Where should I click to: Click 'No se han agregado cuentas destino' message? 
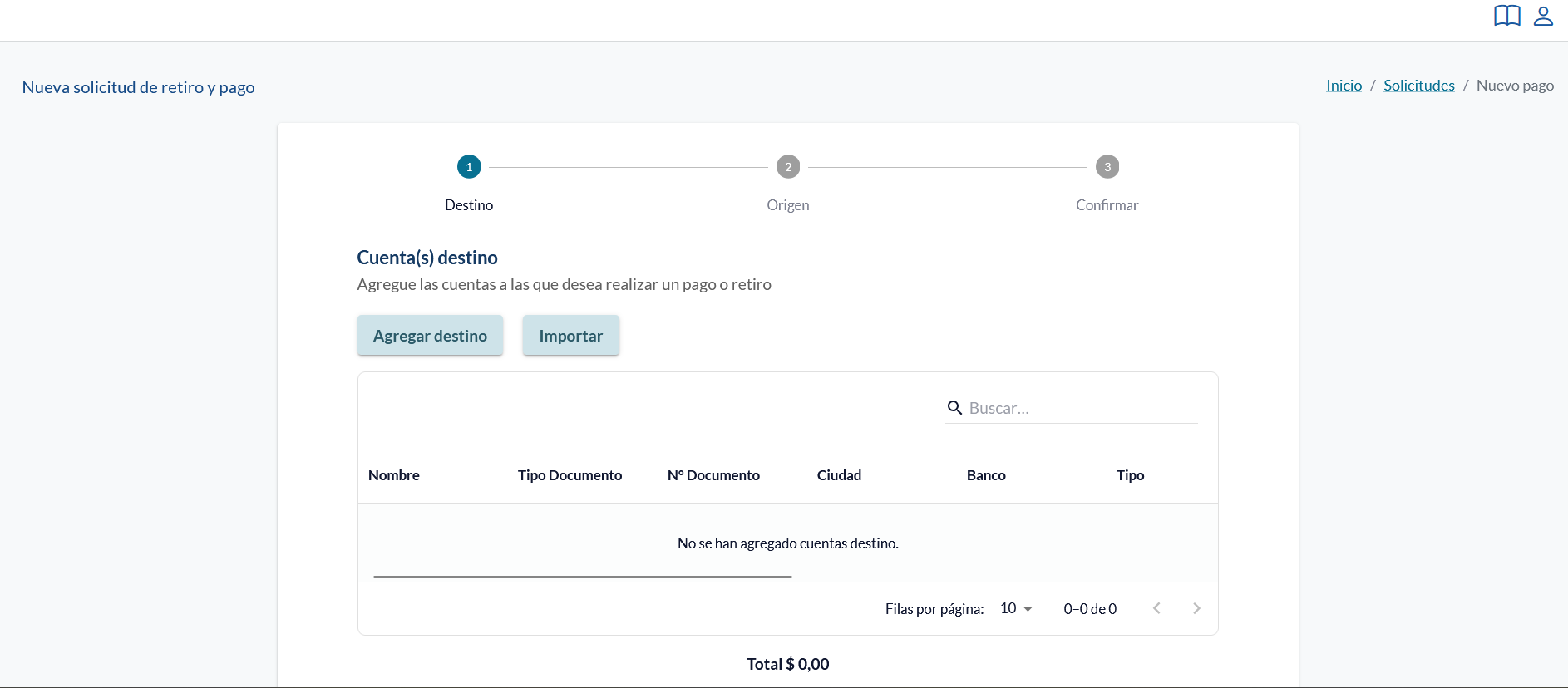(x=788, y=543)
